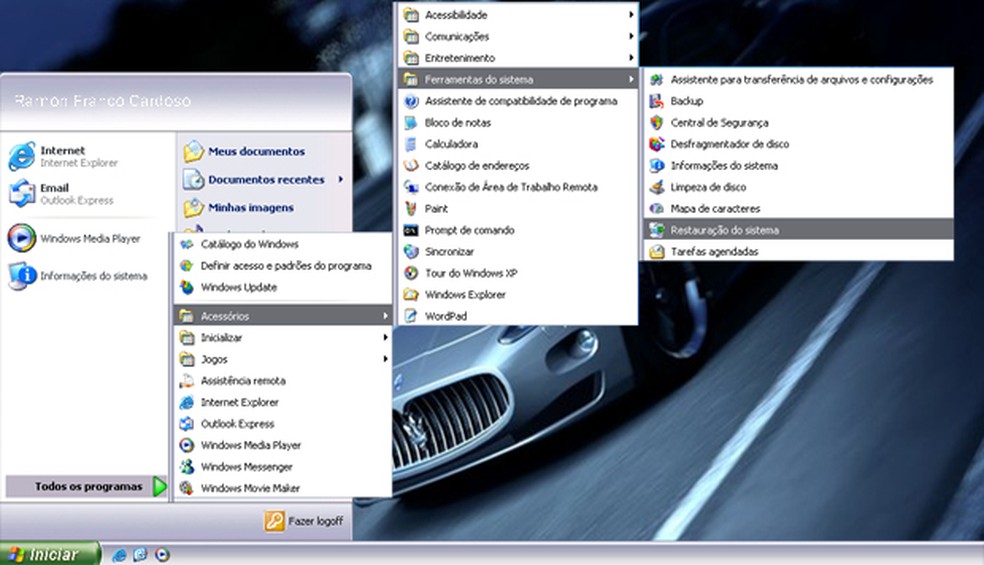The width and height of the screenshot is (984, 565).
Task: Expand the Entretenimento submenu arrow
Action: point(631,58)
